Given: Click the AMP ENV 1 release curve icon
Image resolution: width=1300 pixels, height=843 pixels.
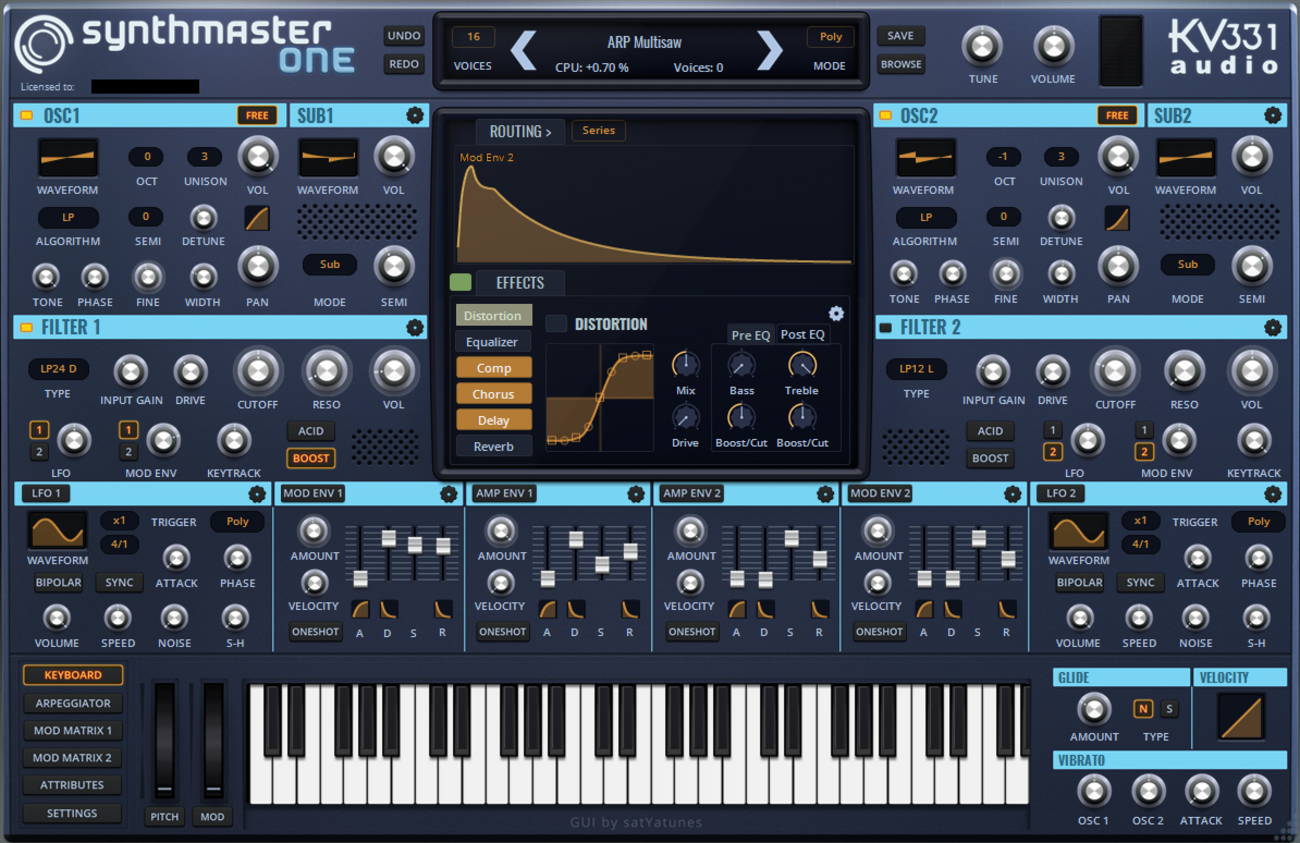Looking at the screenshot, I should coord(630,608).
